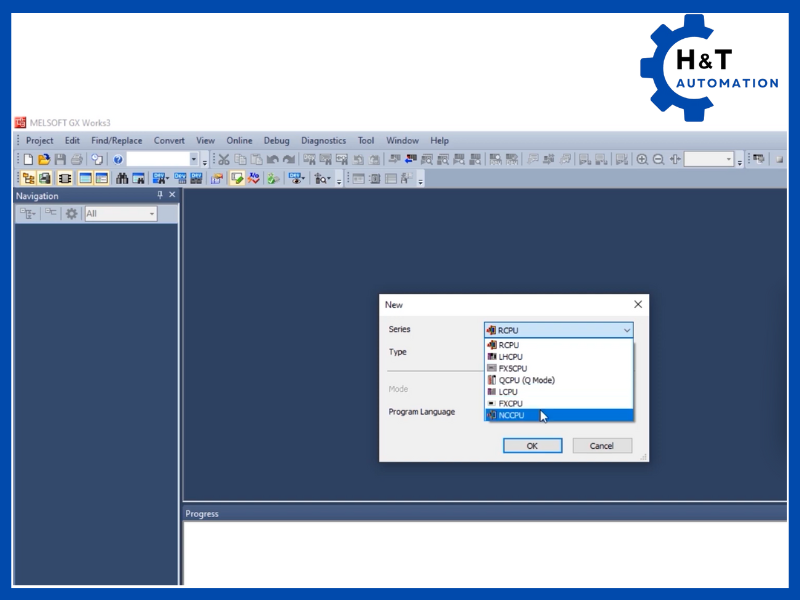Open the Diagnostics menu

323,141
